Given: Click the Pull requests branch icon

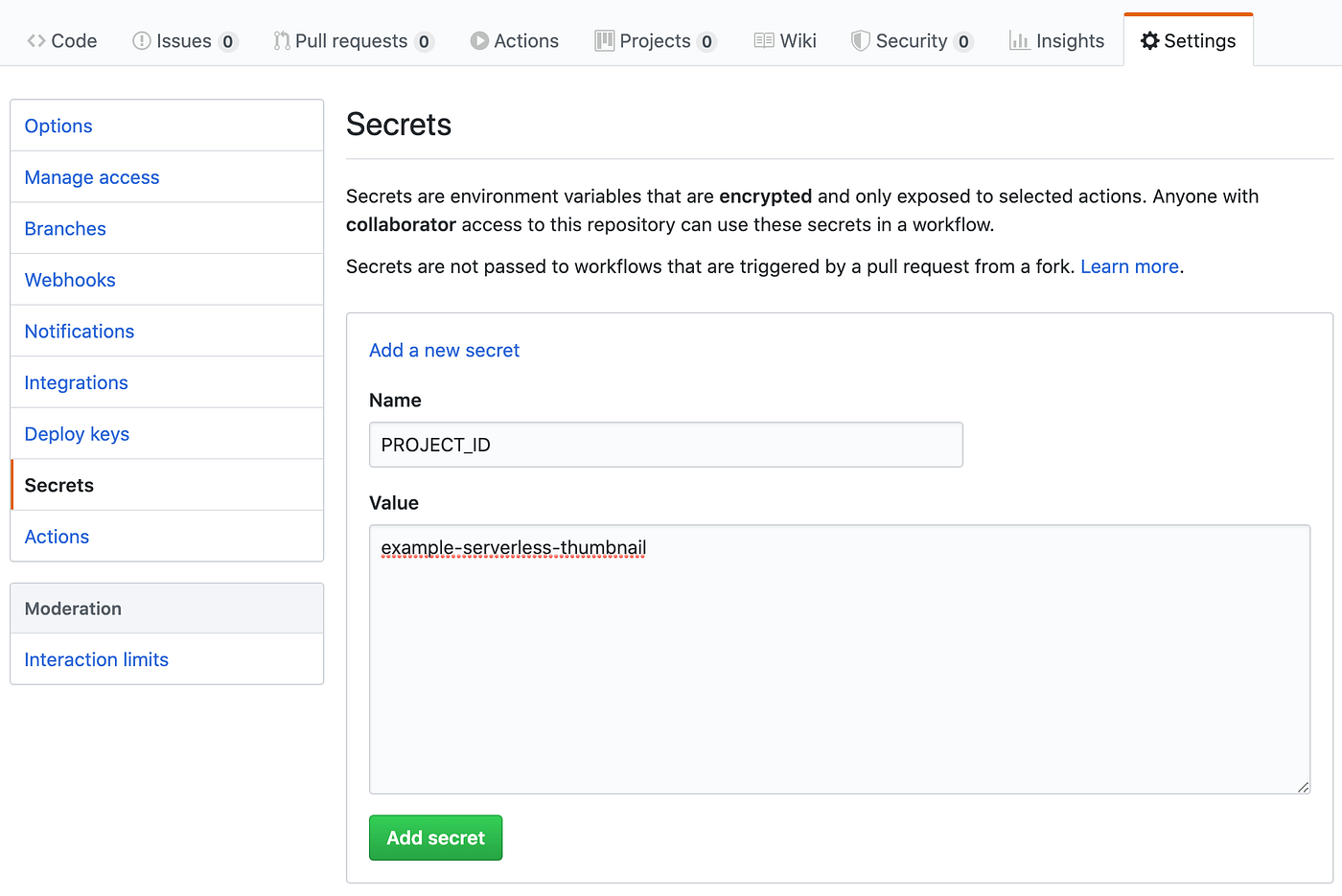Looking at the screenshot, I should pos(281,40).
